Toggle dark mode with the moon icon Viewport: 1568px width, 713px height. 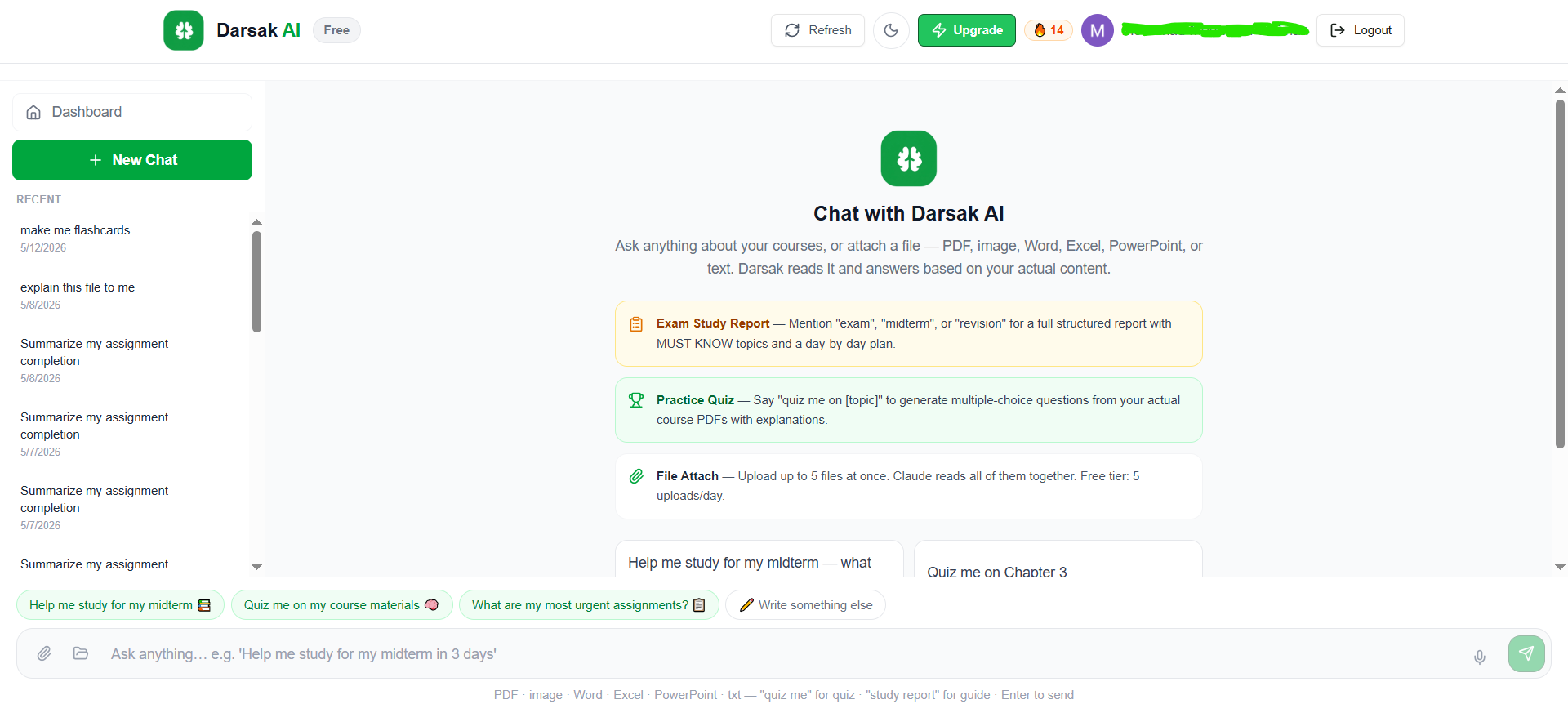[x=891, y=30]
